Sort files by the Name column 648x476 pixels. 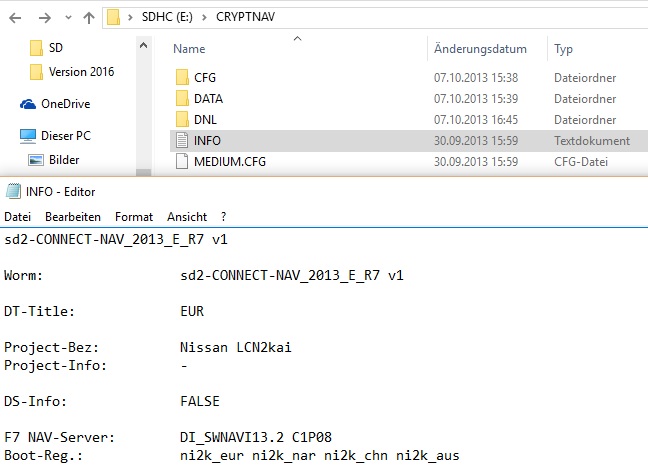click(x=189, y=49)
